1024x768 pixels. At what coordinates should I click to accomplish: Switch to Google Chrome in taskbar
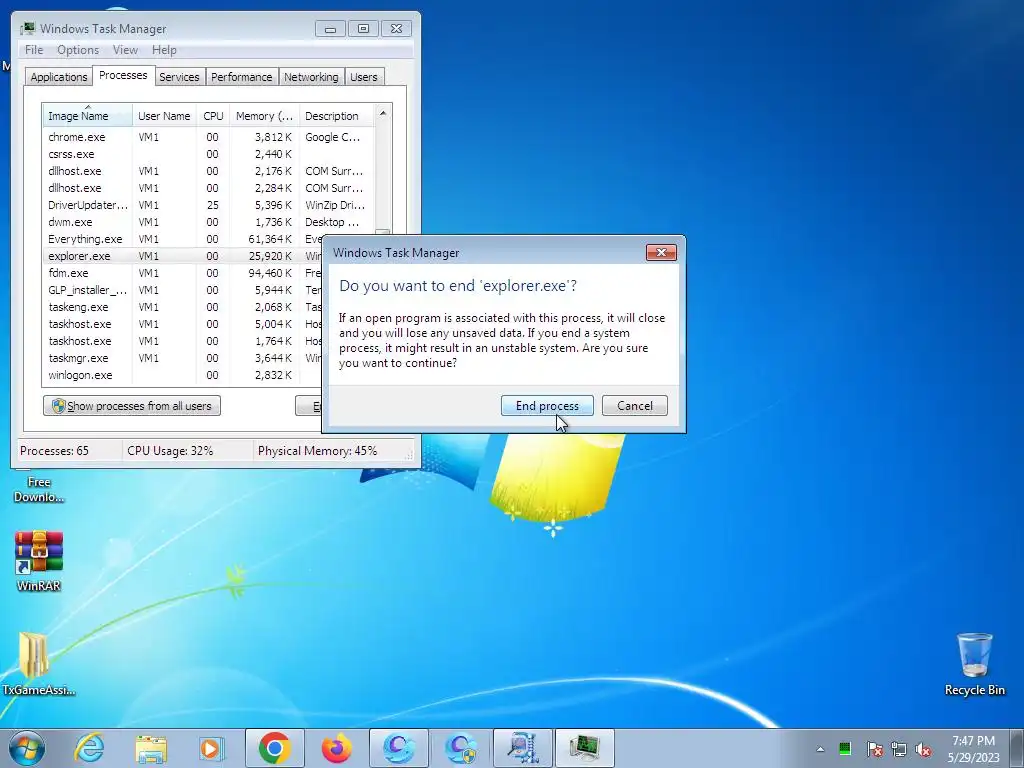274,748
